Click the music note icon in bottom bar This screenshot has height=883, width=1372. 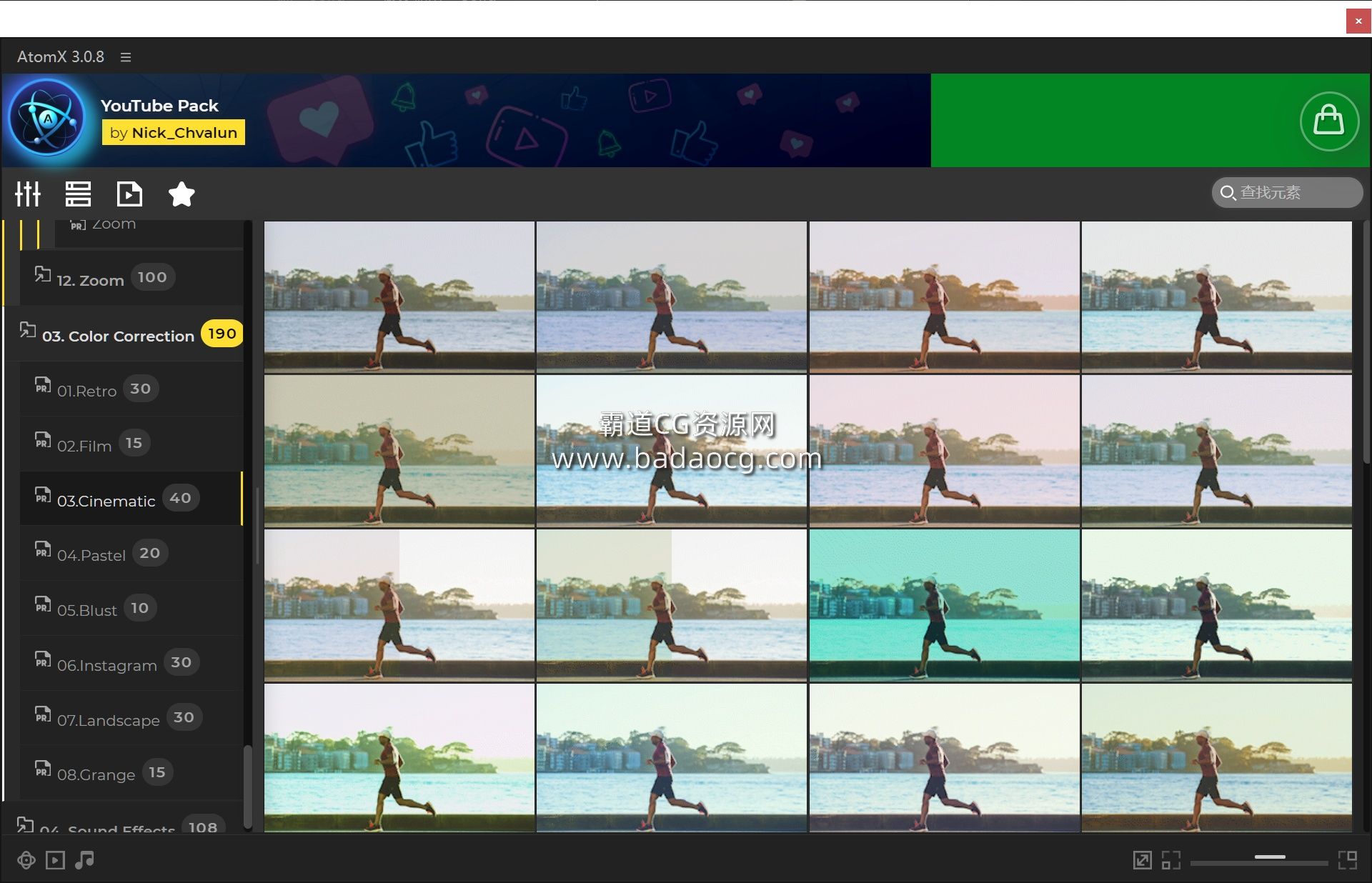pos(84,860)
